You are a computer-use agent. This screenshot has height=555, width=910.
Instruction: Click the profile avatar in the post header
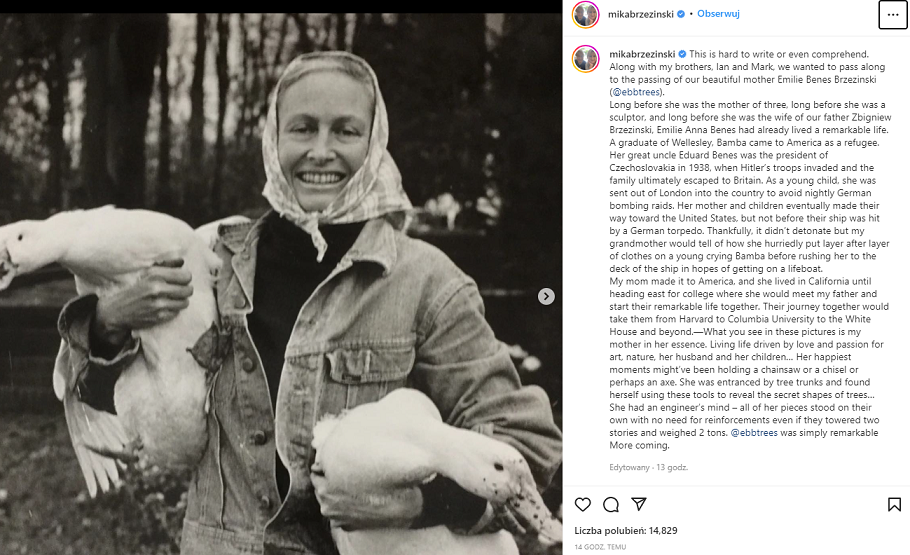pos(585,15)
